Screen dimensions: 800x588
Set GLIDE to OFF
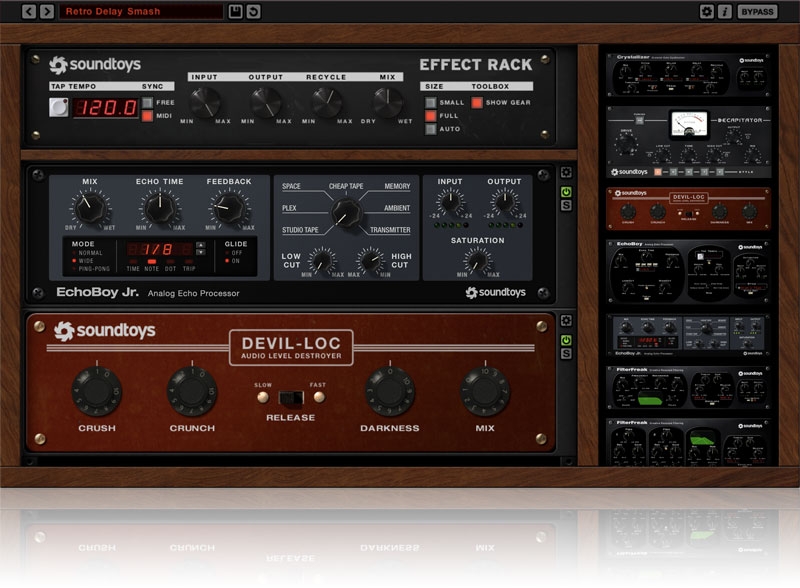click(234, 253)
